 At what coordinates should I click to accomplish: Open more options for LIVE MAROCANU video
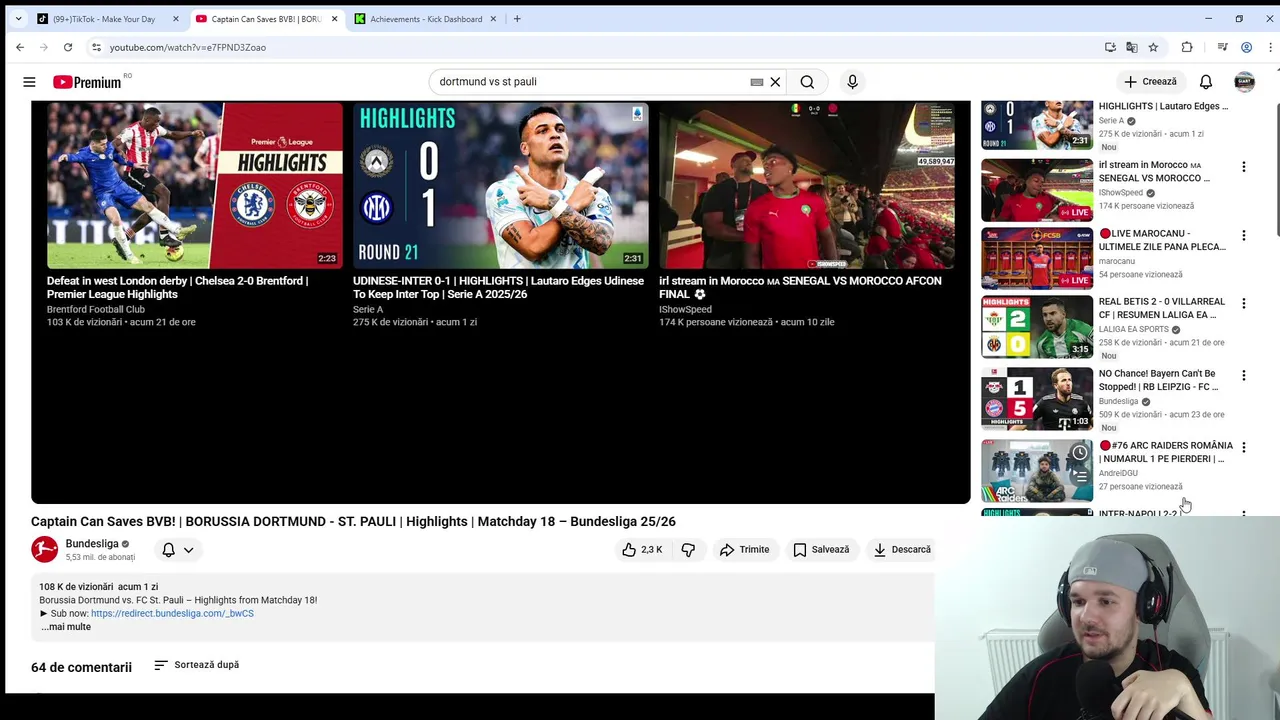click(x=1244, y=236)
